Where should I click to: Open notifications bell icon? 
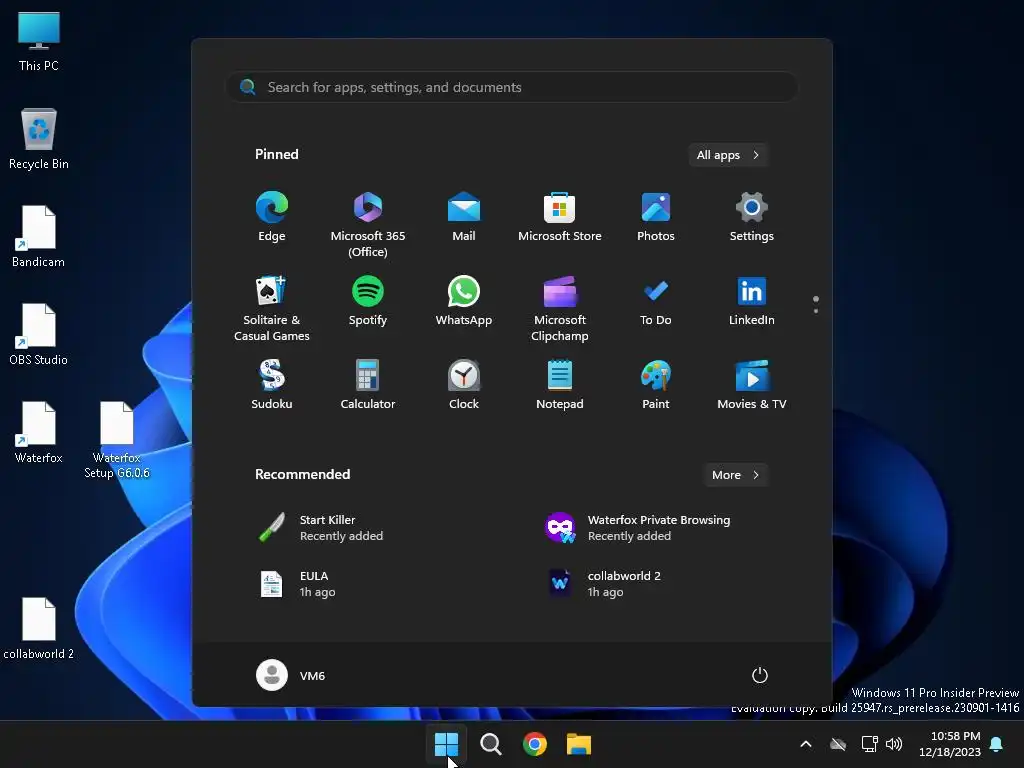(x=997, y=744)
